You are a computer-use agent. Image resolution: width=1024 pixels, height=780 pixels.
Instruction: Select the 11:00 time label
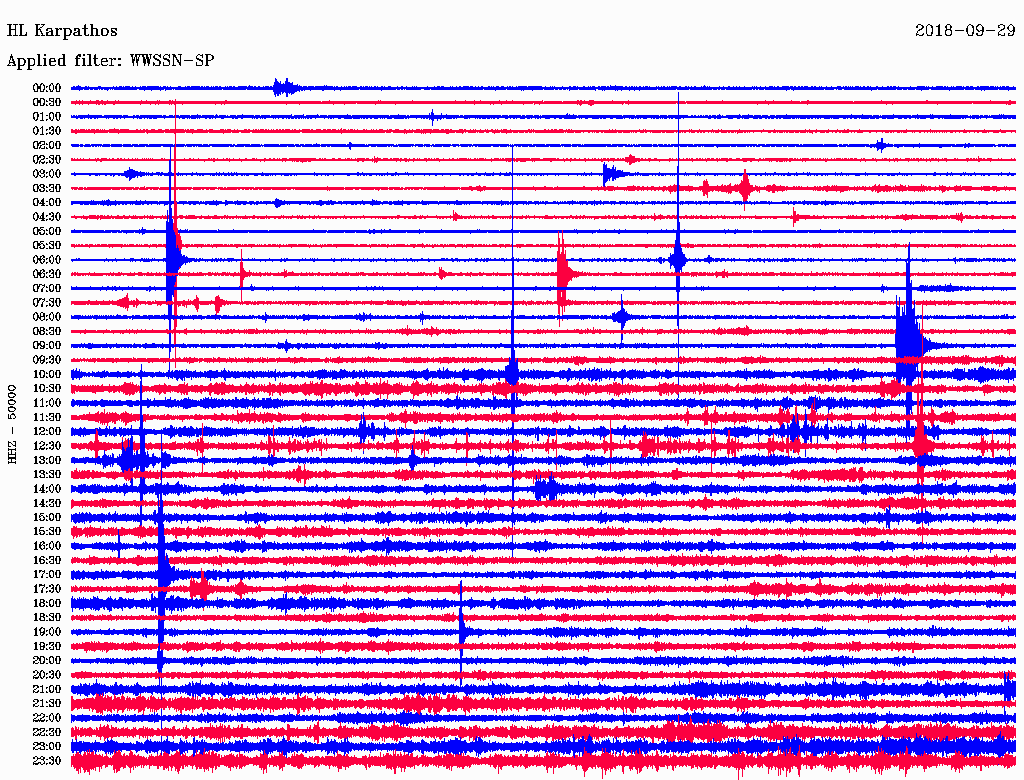click(47, 403)
